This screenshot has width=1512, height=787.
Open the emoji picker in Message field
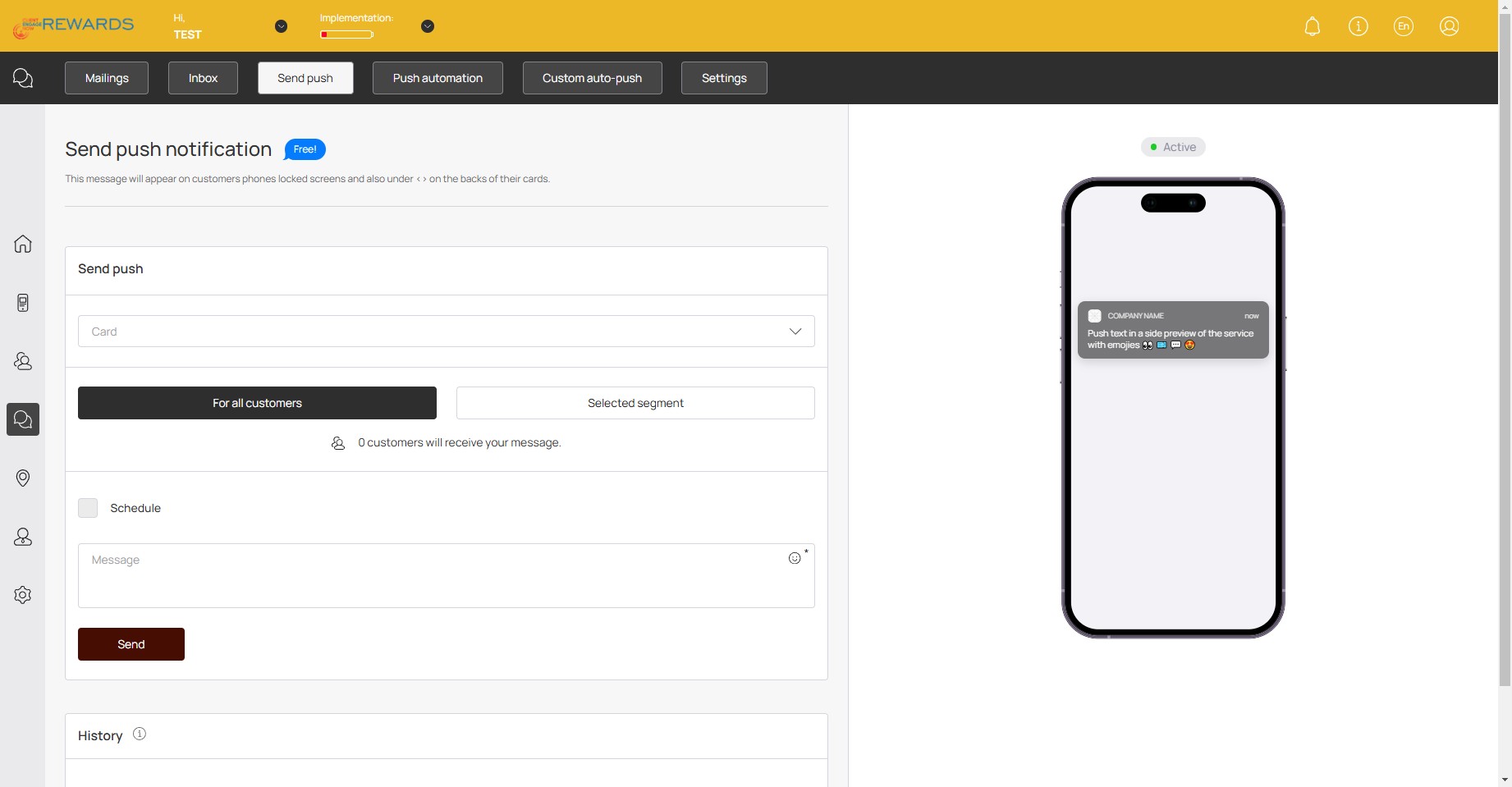(x=795, y=558)
